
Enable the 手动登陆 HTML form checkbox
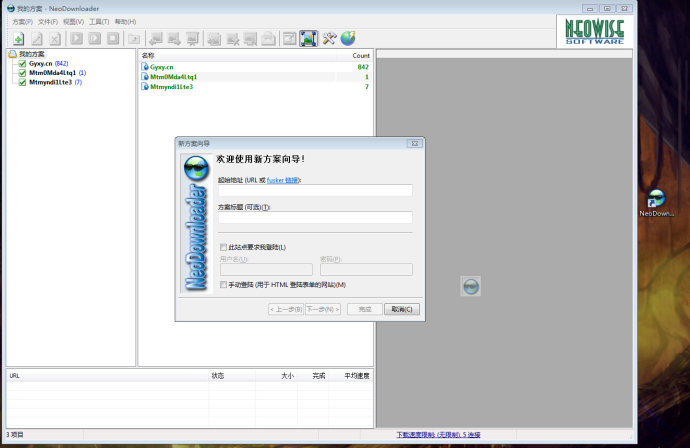click(223, 285)
